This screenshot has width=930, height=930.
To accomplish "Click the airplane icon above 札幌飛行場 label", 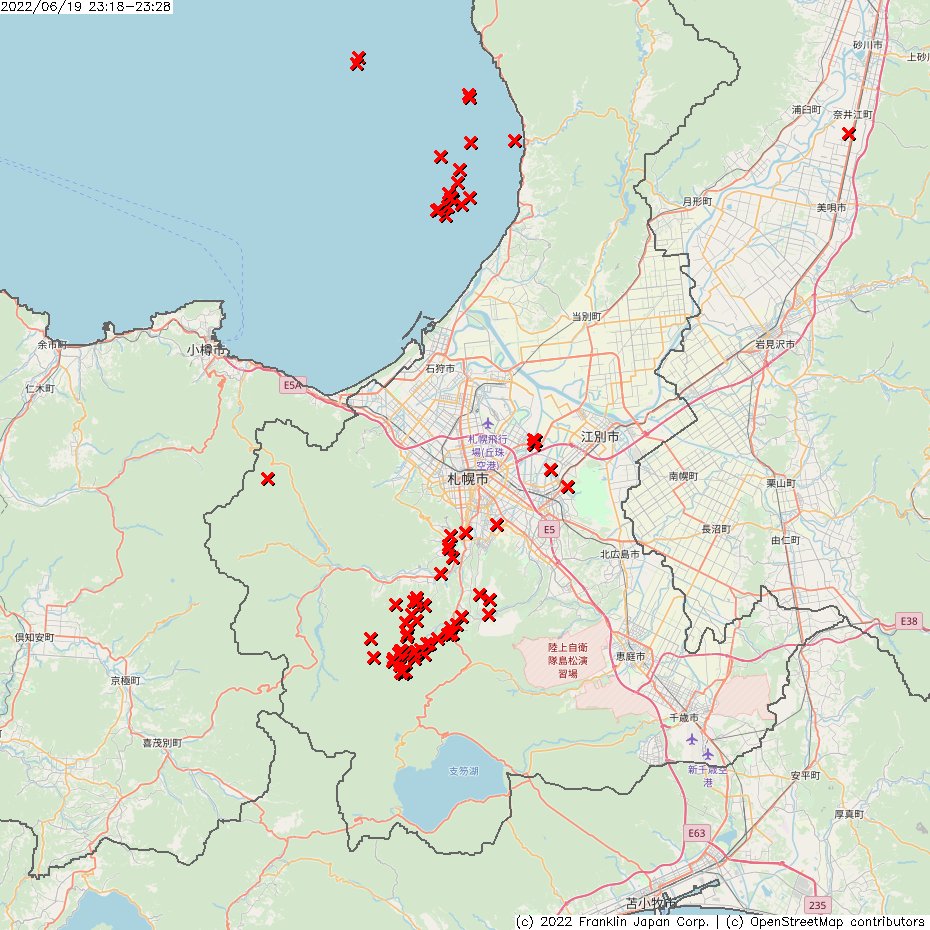I will pos(488,423).
